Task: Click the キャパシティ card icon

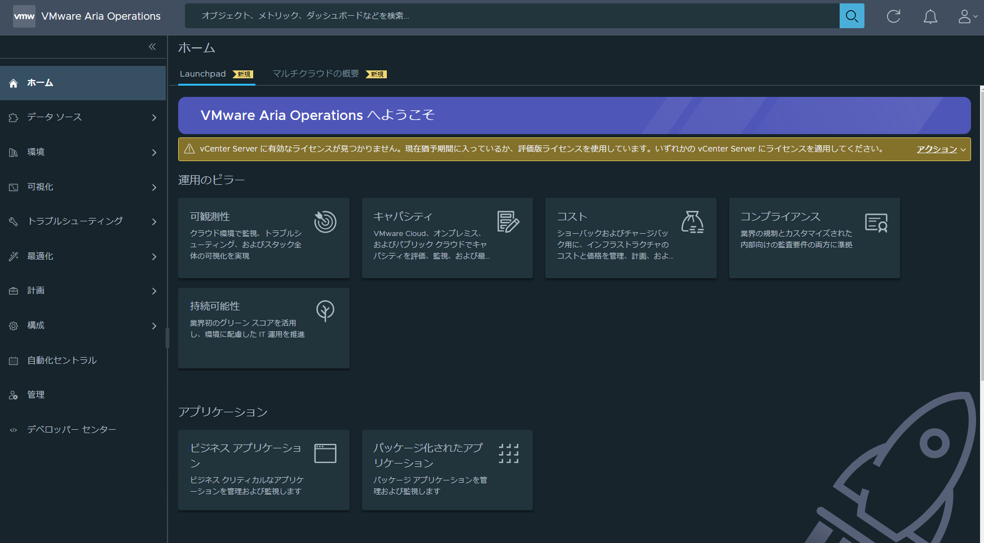Action: click(508, 222)
